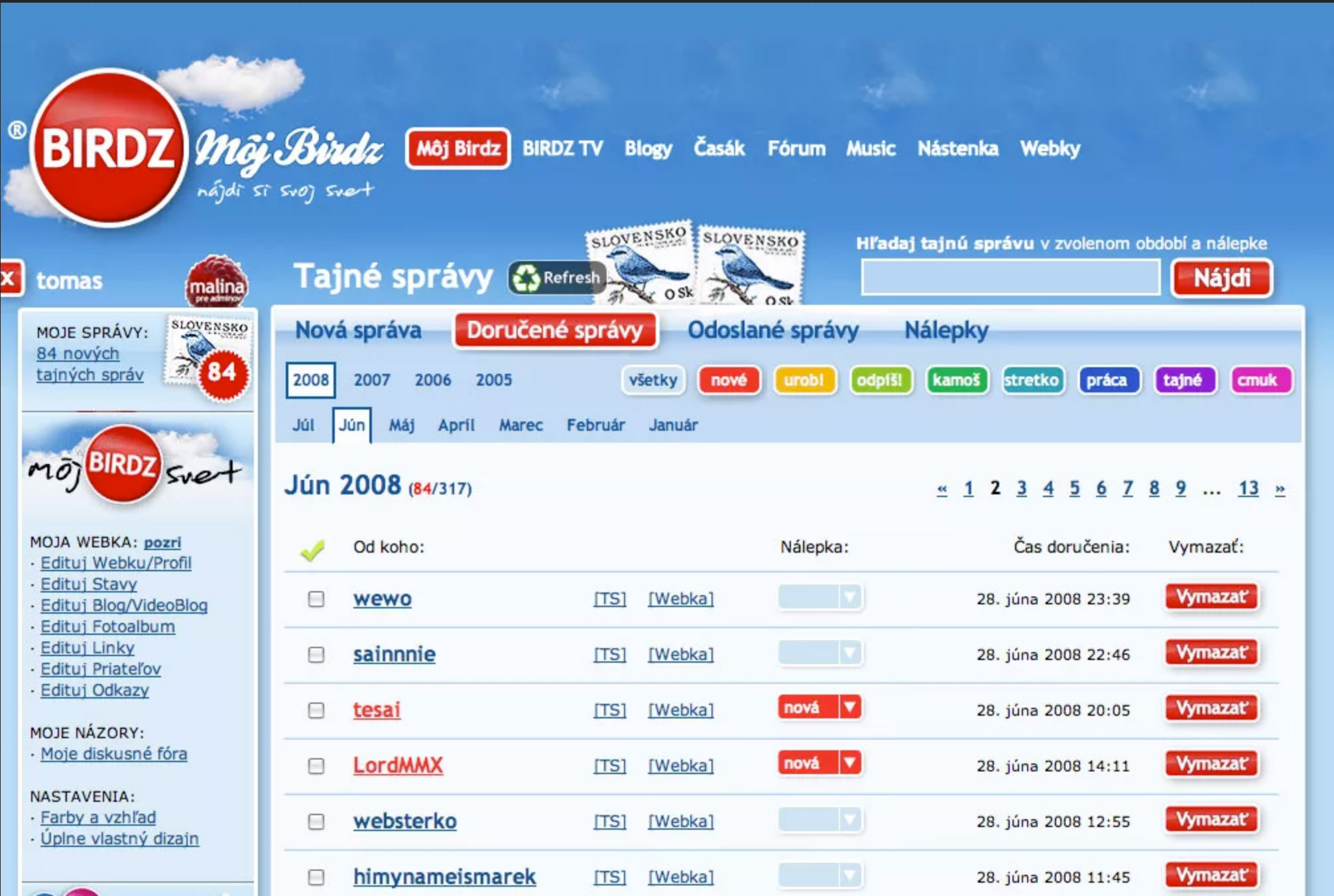This screenshot has height=896, width=1334.
Task: Click the green checkmark select-all icon
Action: (x=312, y=549)
